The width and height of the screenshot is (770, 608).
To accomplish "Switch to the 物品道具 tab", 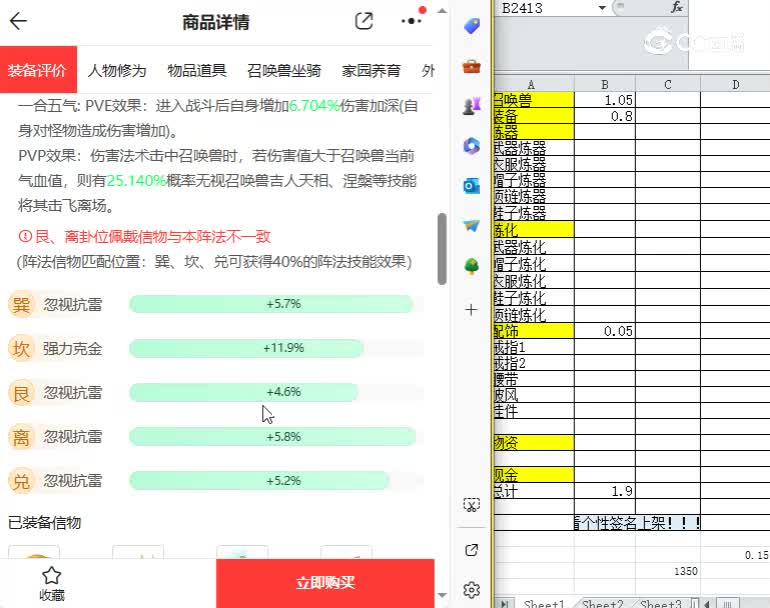I will tap(197, 70).
